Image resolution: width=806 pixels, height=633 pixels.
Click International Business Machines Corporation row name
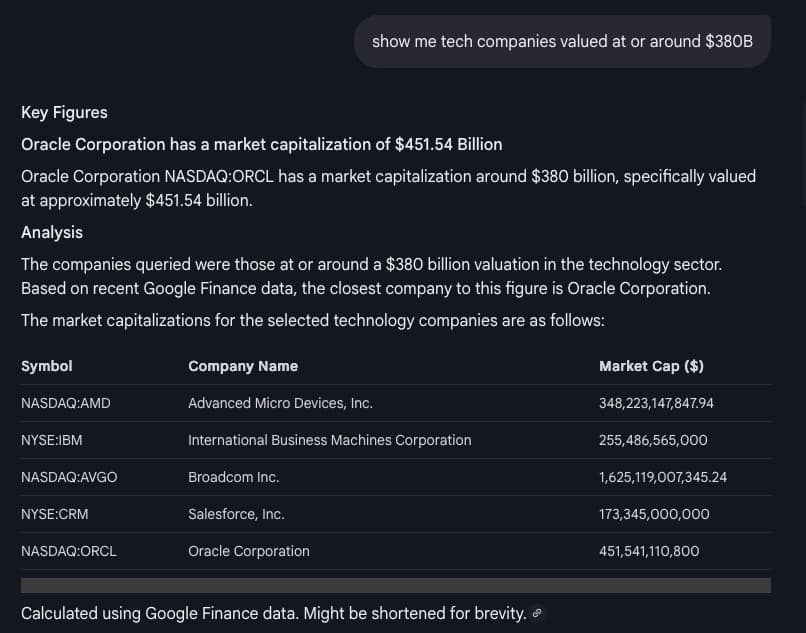click(x=329, y=440)
